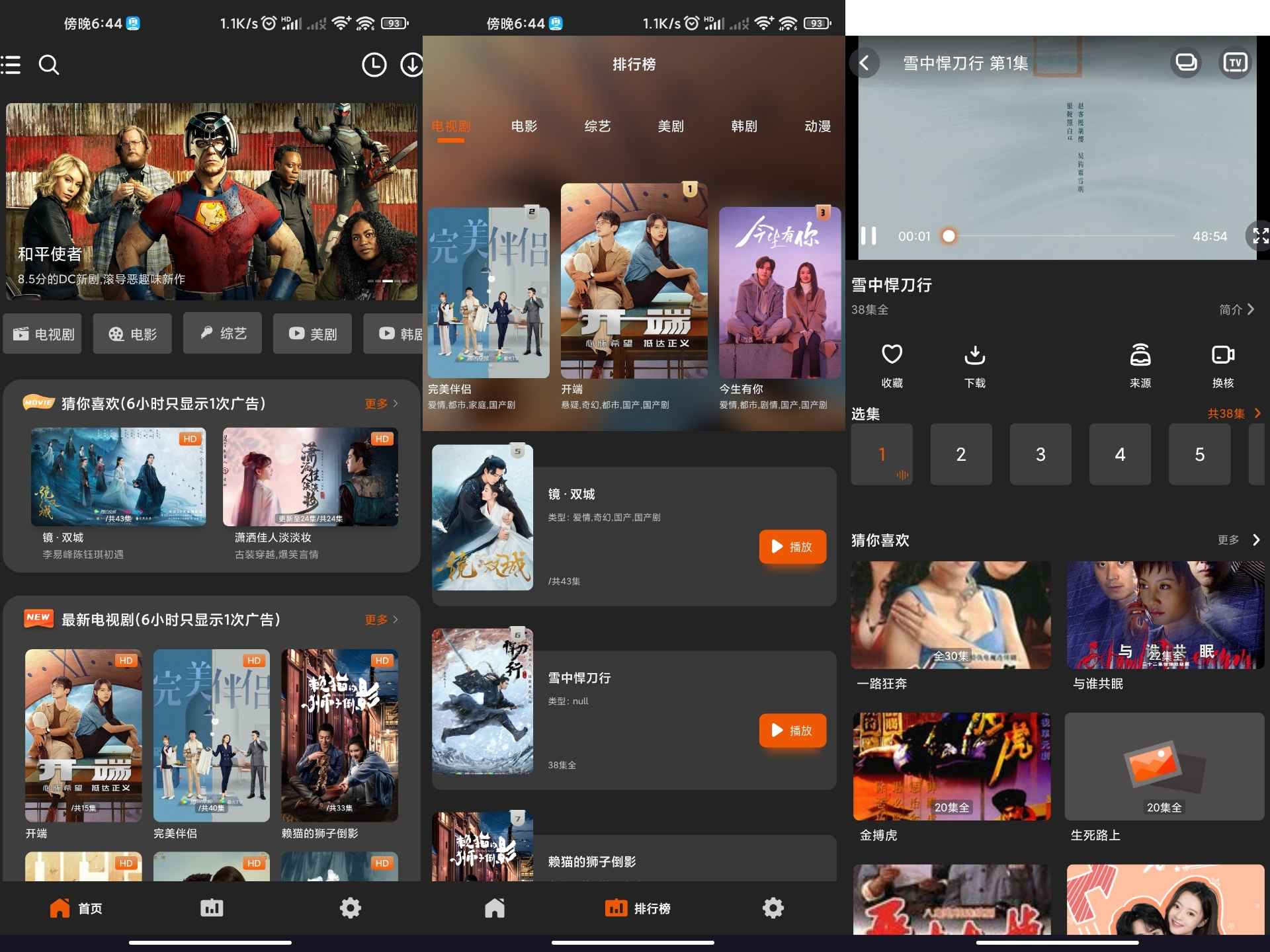Open cast screen icon in the player
Viewport: 1270px width, 952px height.
click(x=1187, y=63)
